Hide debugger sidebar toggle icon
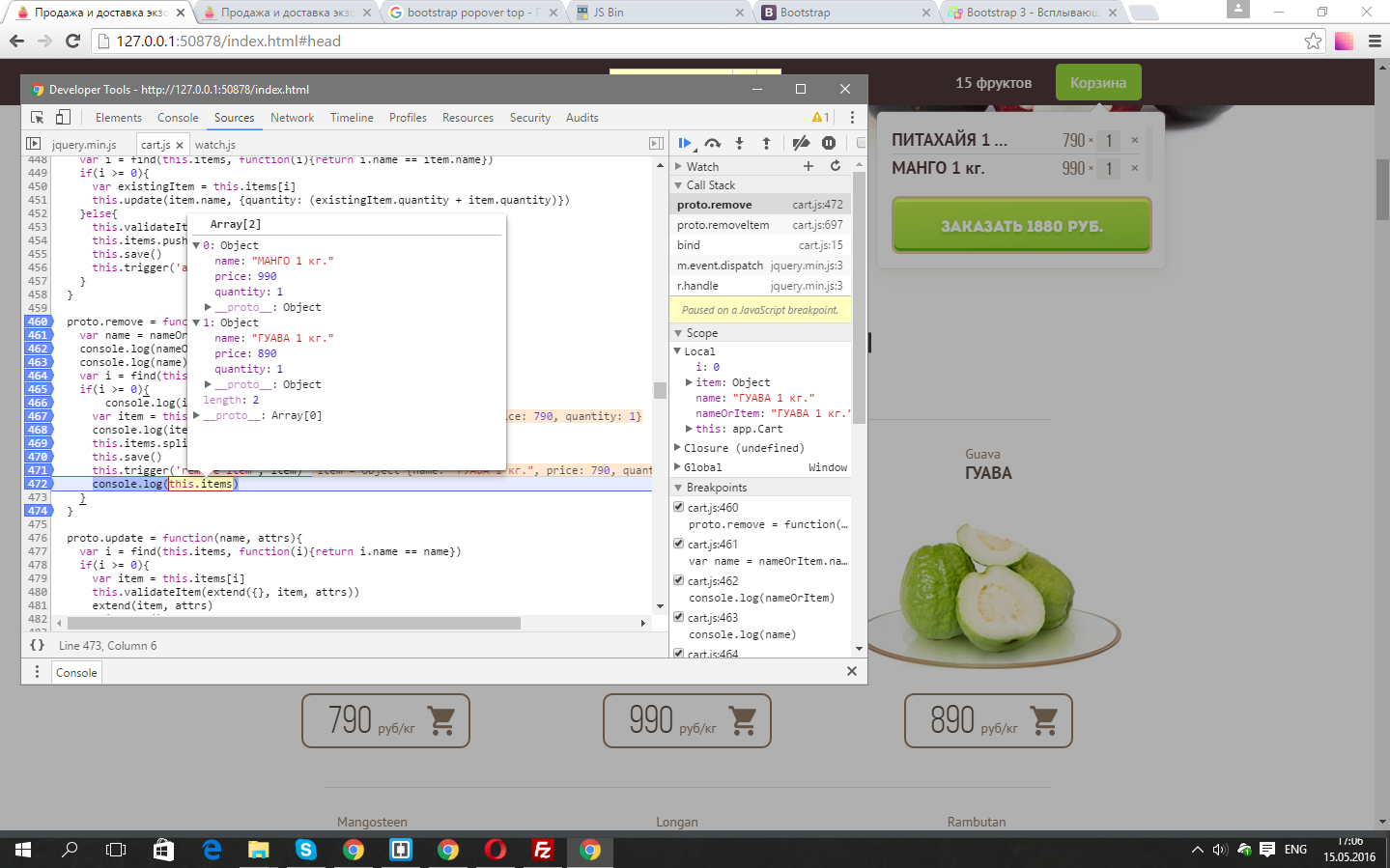 tap(656, 144)
